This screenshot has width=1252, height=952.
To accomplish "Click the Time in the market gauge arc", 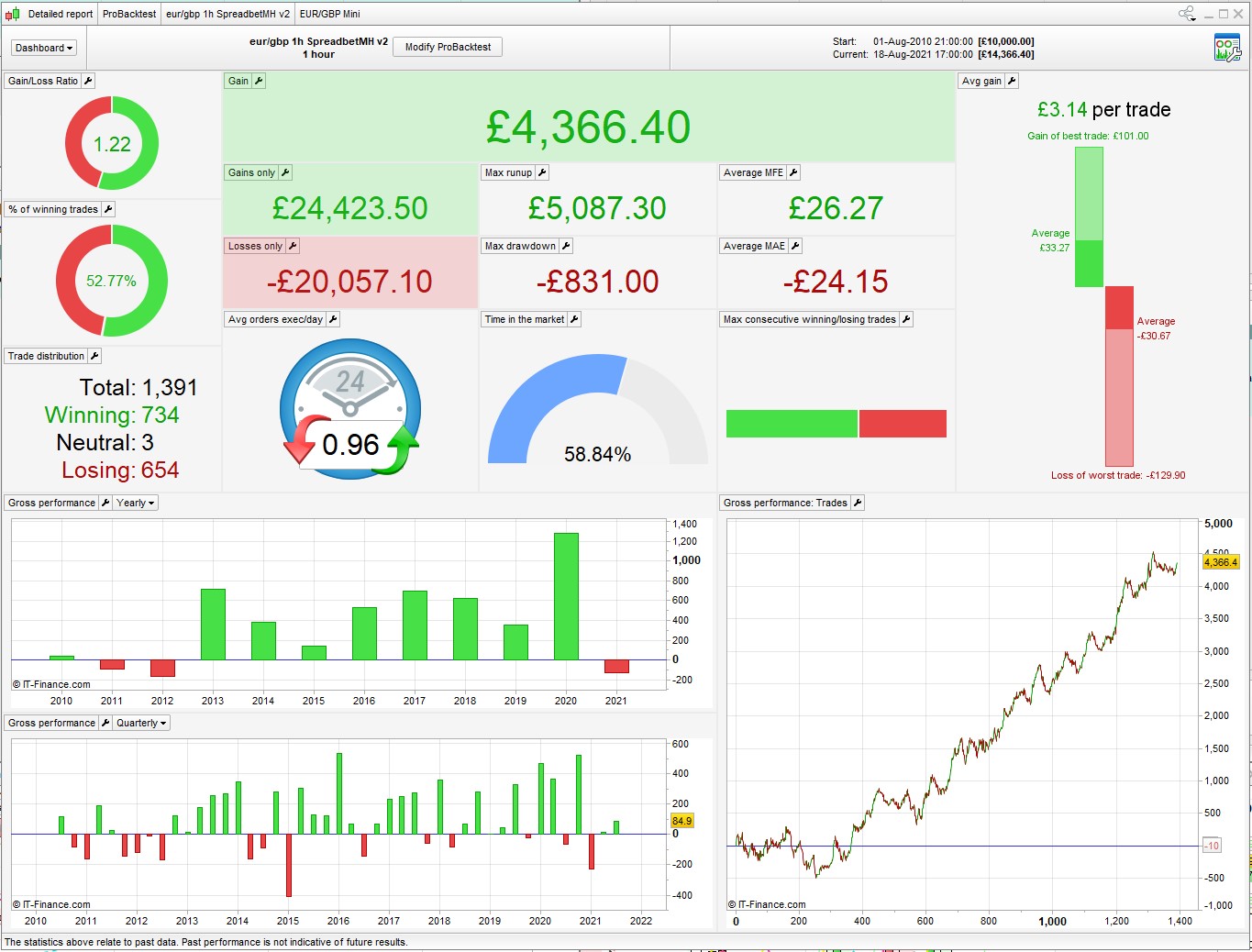I will point(598,408).
